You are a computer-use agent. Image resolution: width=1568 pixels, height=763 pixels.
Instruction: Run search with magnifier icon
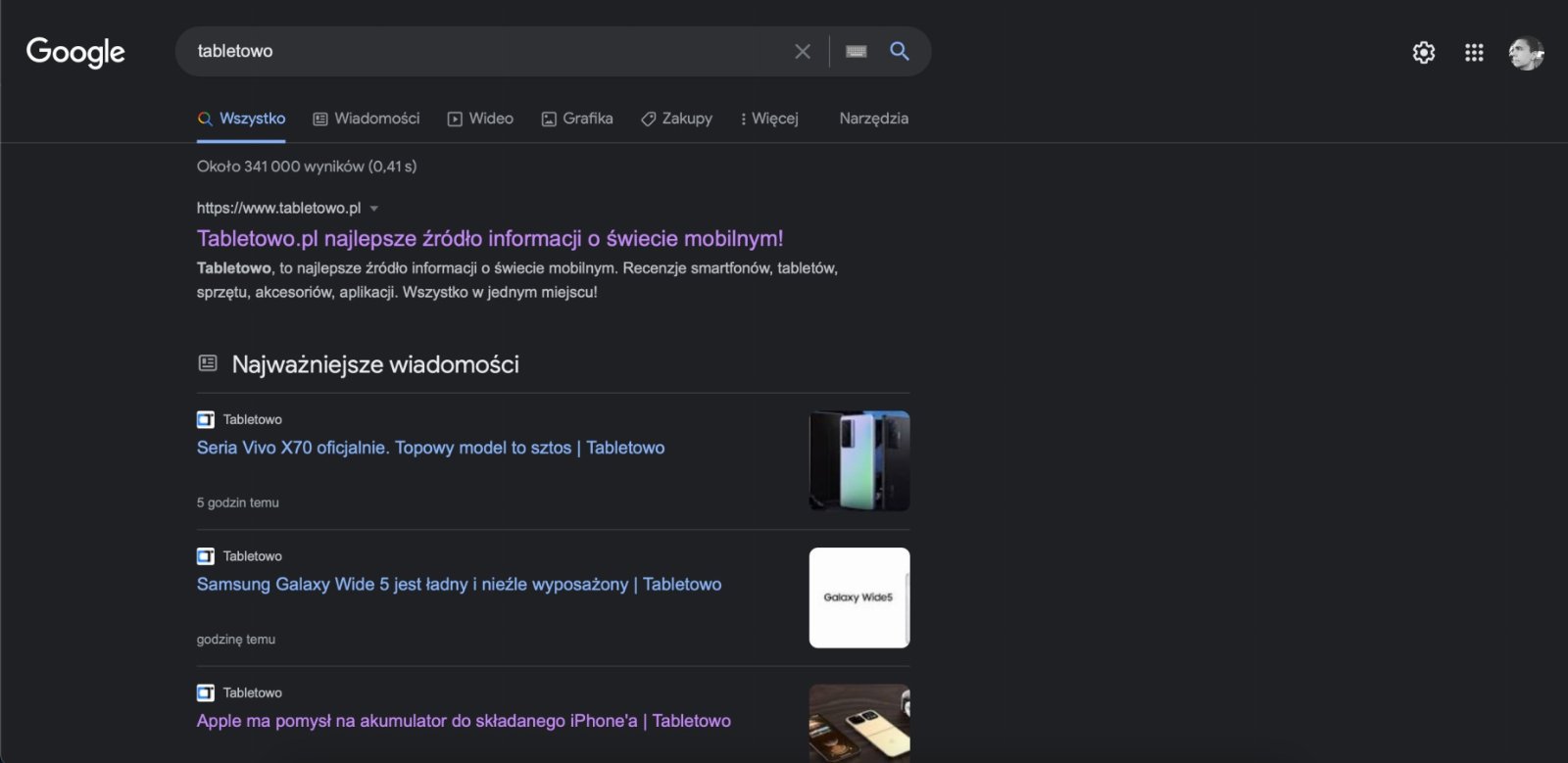coord(900,51)
